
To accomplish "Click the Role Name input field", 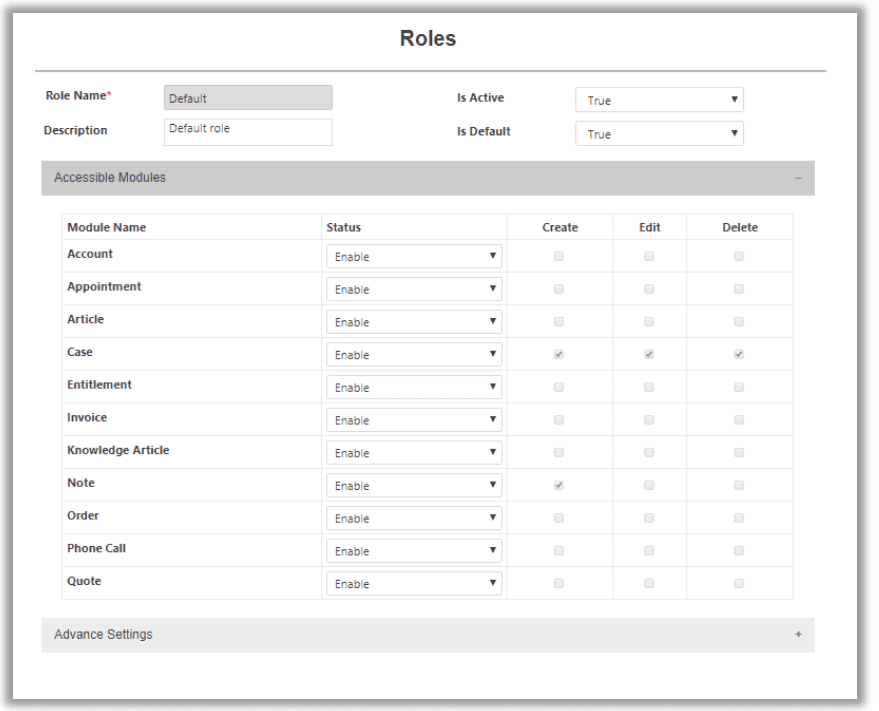I will pyautogui.click(x=248, y=98).
